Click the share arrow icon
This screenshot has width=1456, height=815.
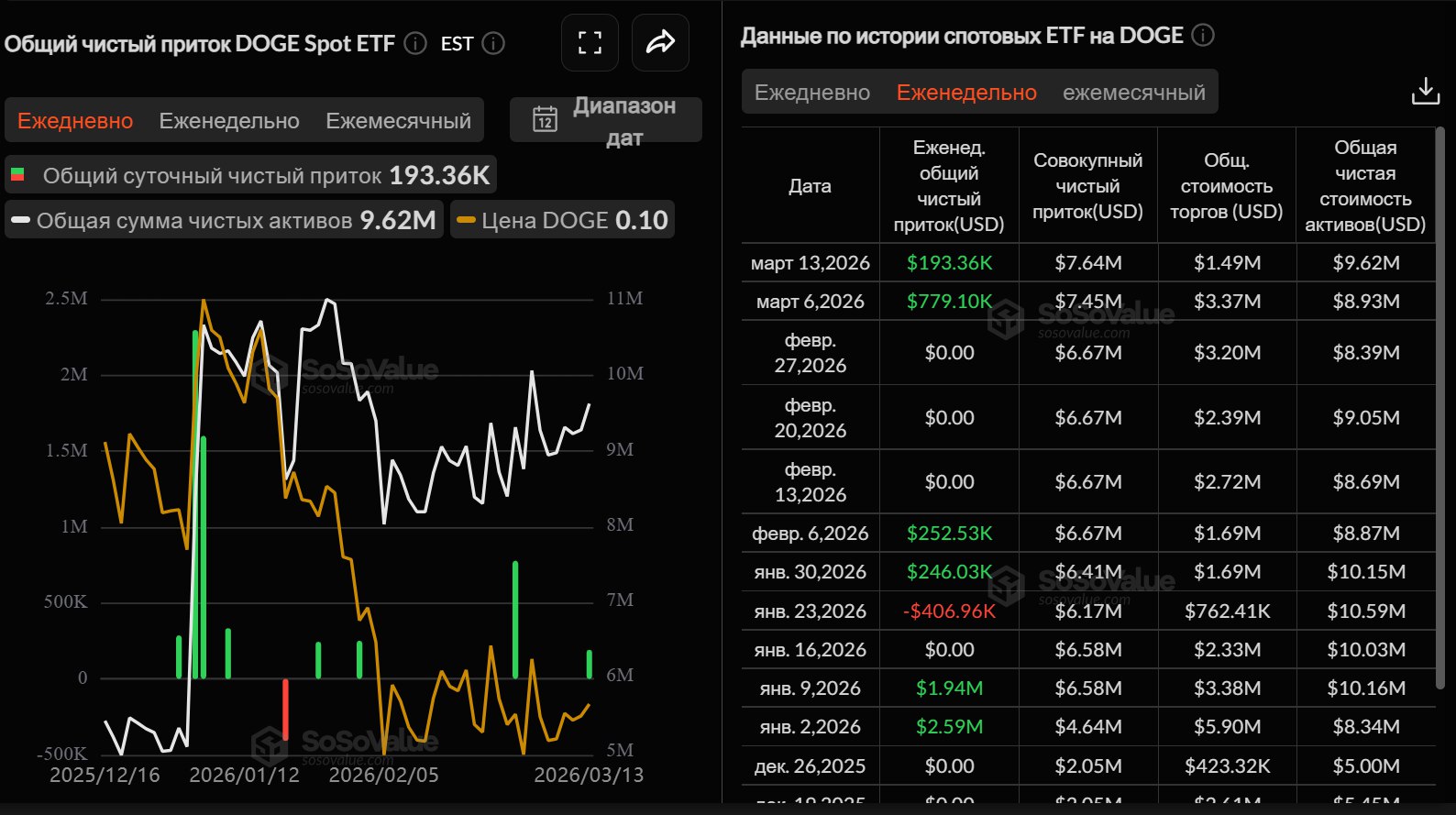pyautogui.click(x=660, y=42)
